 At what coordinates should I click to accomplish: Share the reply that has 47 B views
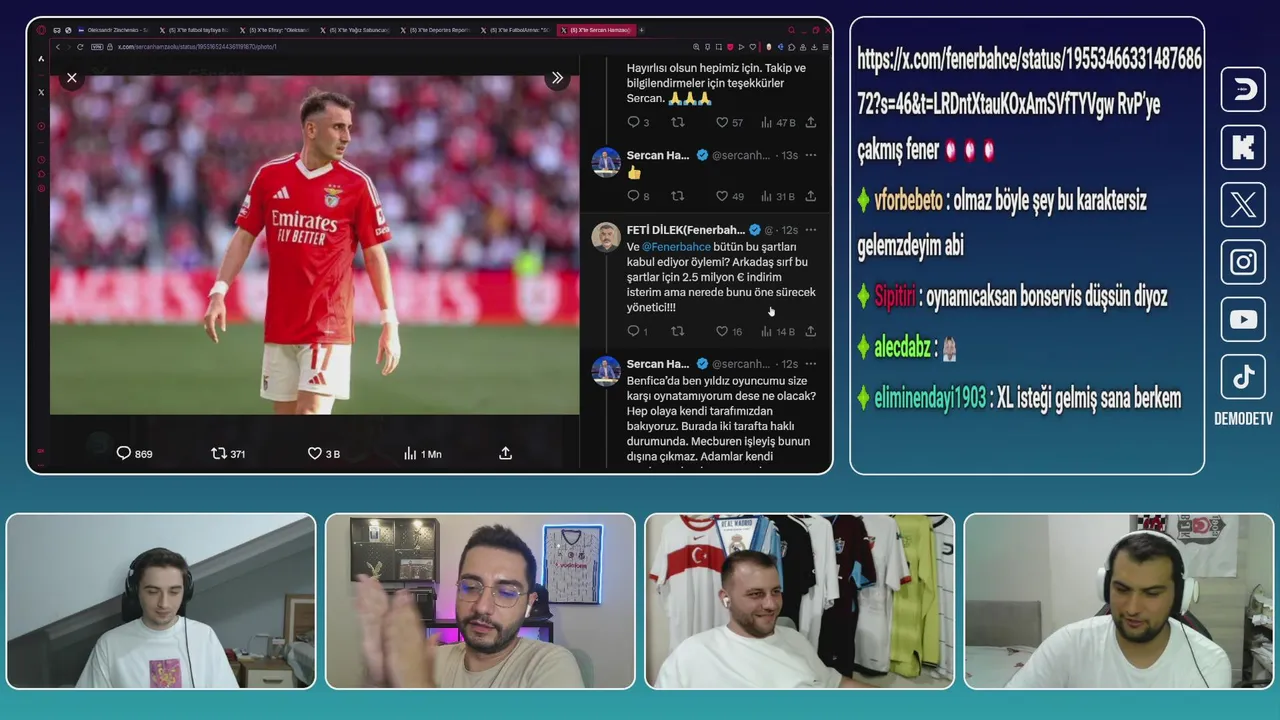(x=810, y=122)
